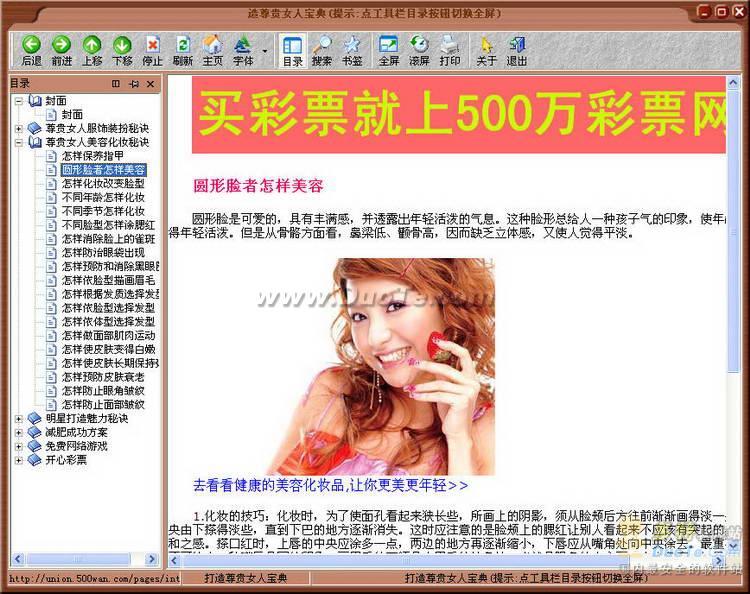Select the 明星打造魅力秘诀 book icon
The width and height of the screenshot is (750, 594).
click(x=34, y=418)
